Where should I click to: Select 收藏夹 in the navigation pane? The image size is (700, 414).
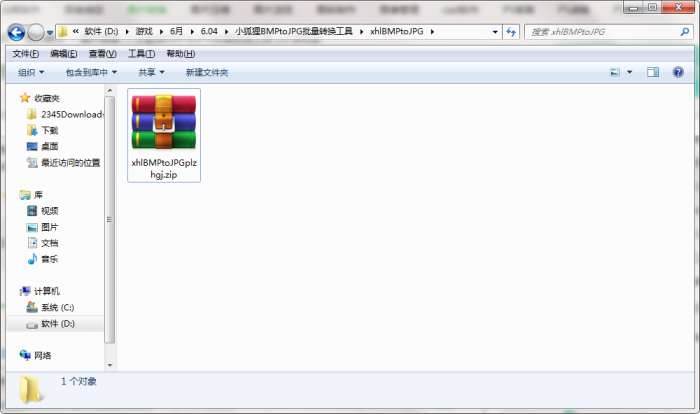(x=47, y=98)
